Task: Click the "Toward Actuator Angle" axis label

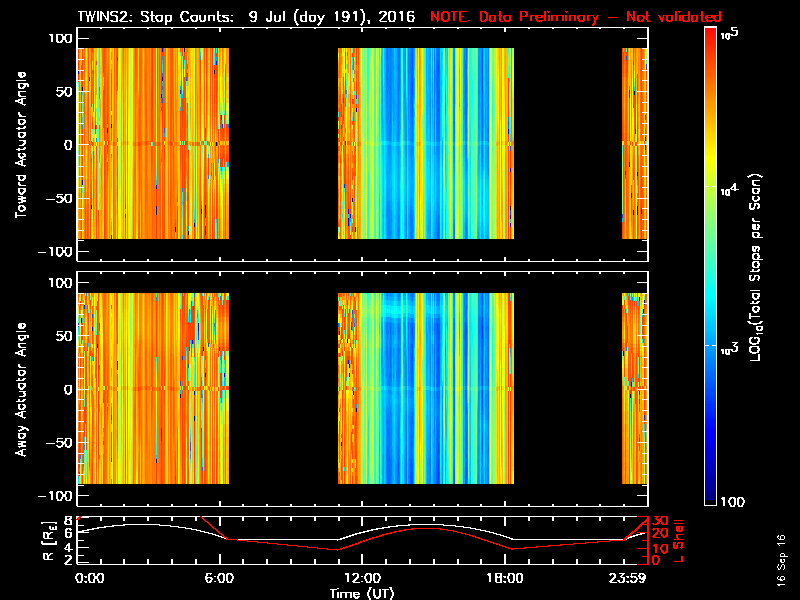Action: 21,144
